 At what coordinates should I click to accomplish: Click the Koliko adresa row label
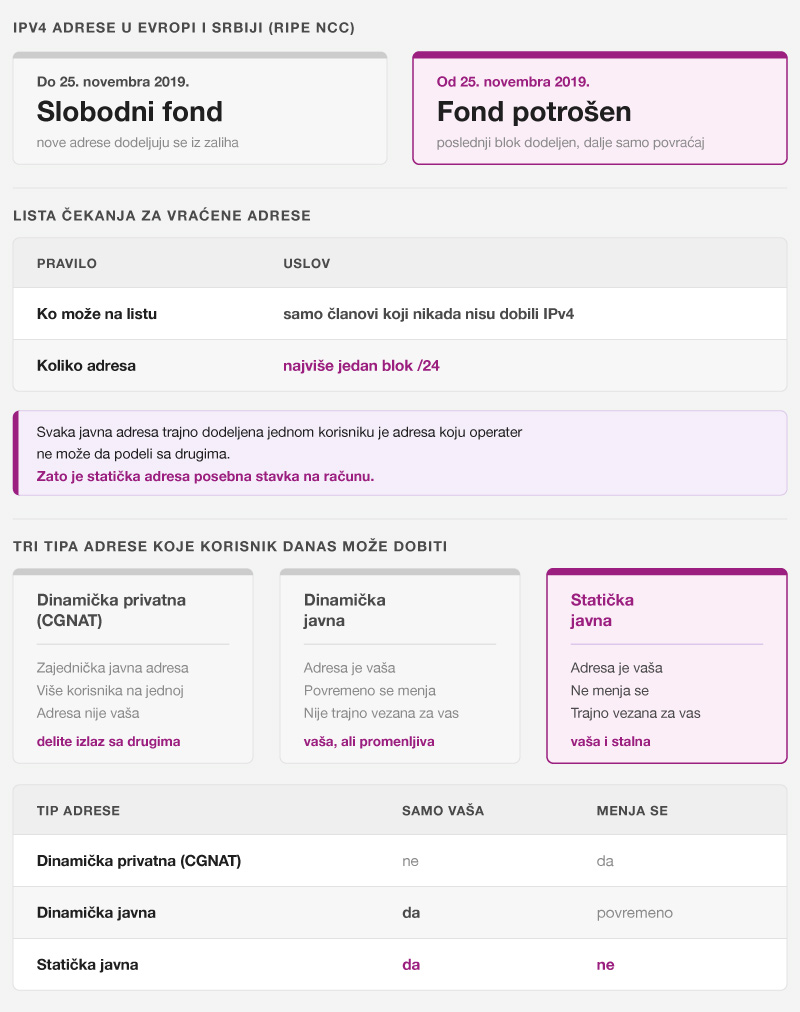86,365
